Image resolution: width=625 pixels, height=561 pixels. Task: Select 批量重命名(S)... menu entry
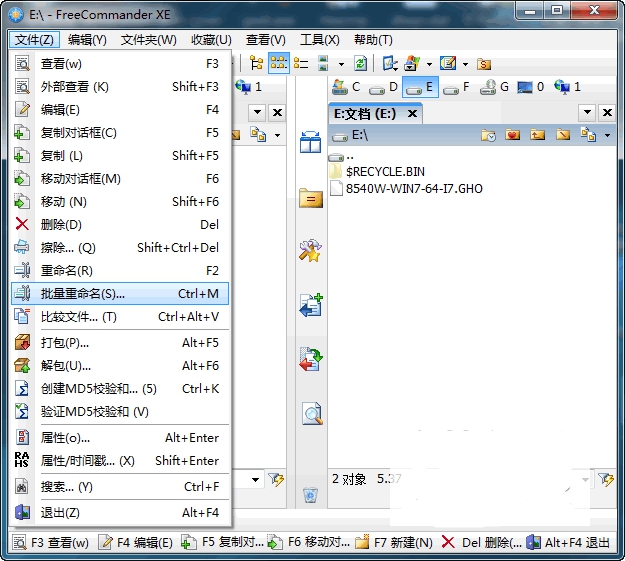pyautogui.click(x=120, y=294)
